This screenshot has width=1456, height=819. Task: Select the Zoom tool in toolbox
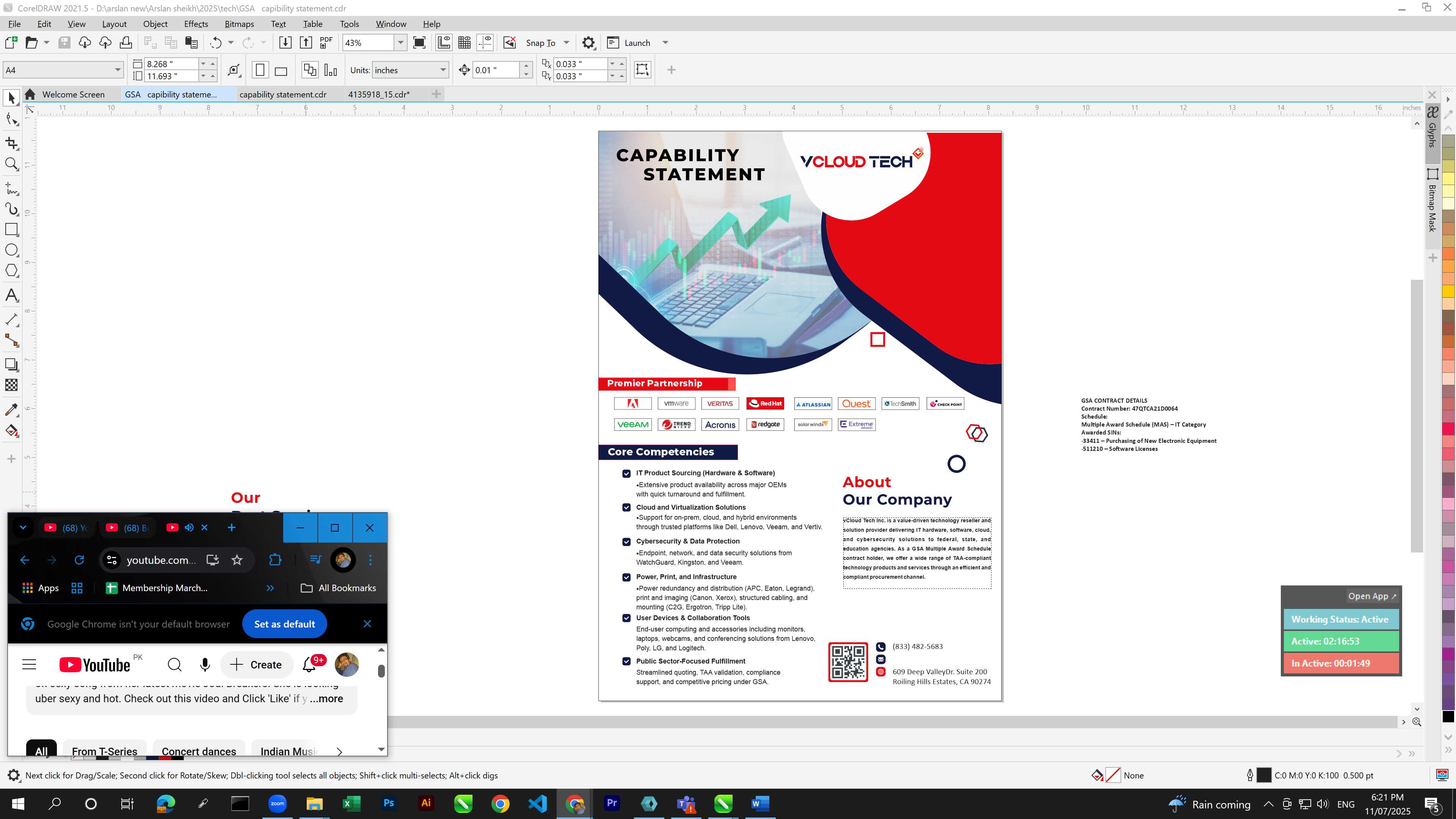click(11, 164)
